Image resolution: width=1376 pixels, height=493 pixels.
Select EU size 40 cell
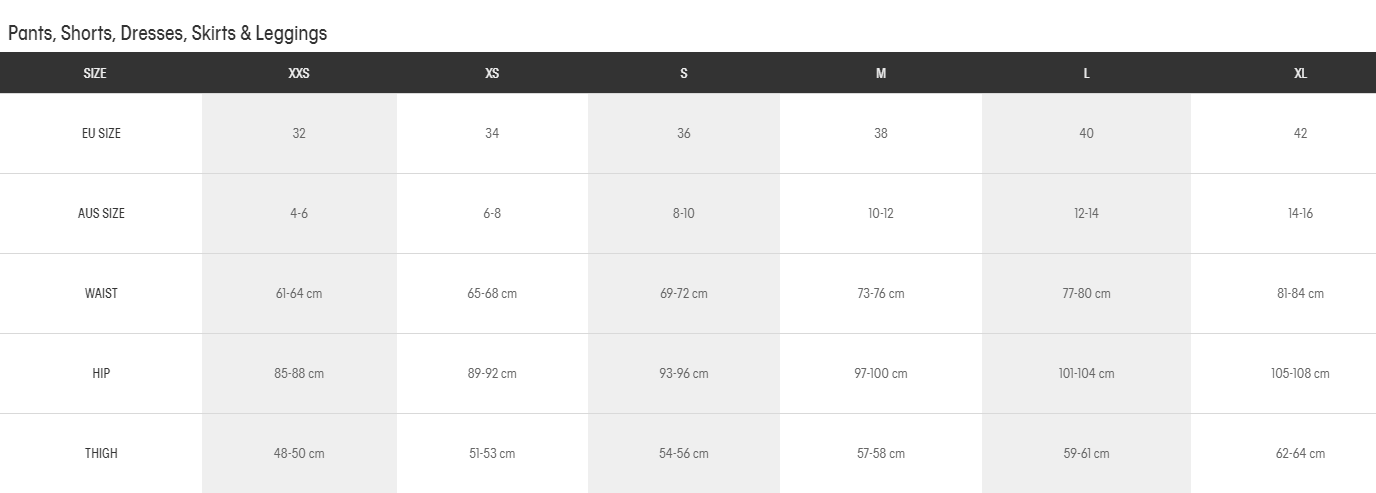coord(1087,133)
